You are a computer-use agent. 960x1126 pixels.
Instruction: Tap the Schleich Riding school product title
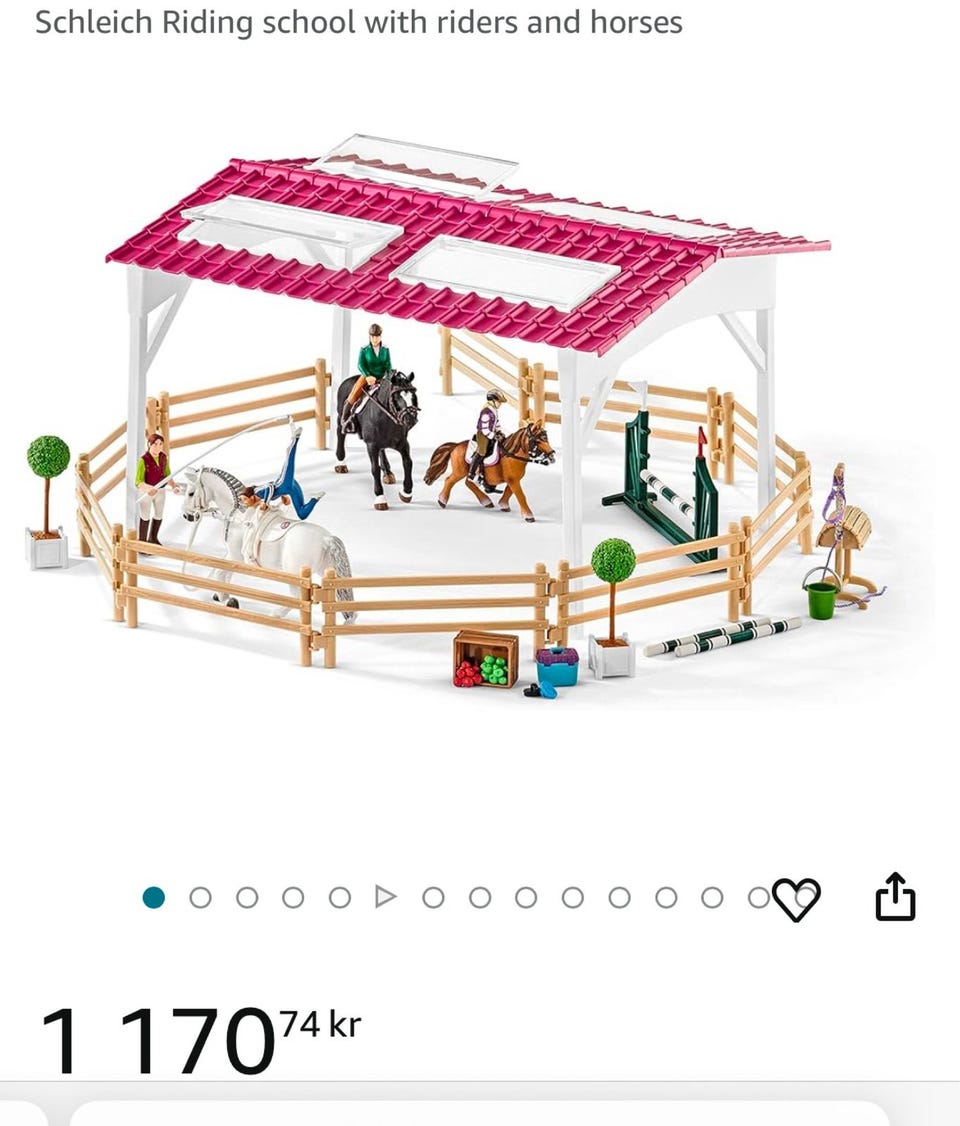[358, 22]
